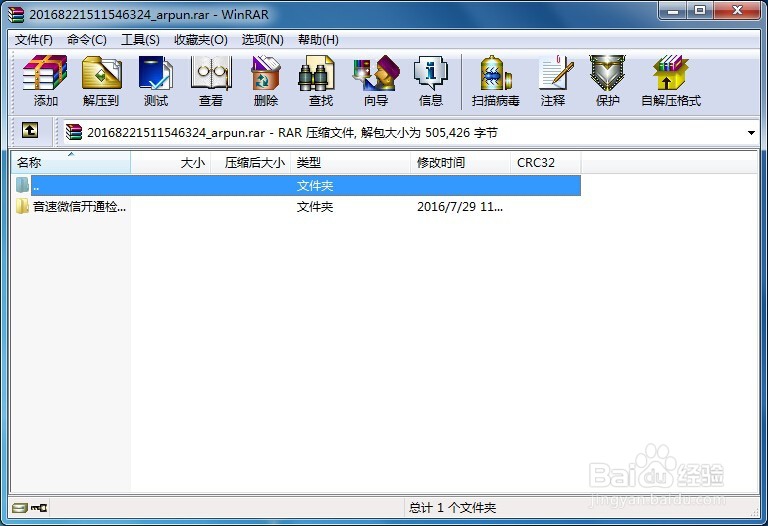Sort by the 名称 column header
This screenshot has width=768, height=526.
(71, 163)
